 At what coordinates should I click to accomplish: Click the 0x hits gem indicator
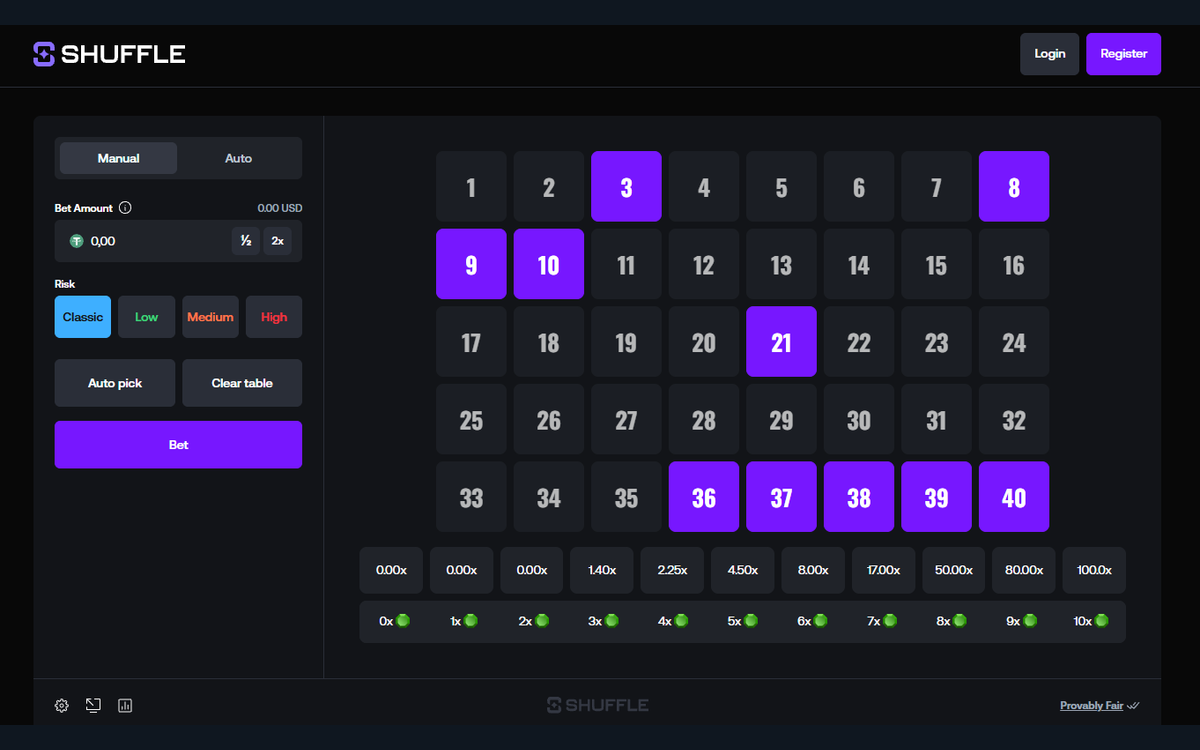(x=395, y=621)
